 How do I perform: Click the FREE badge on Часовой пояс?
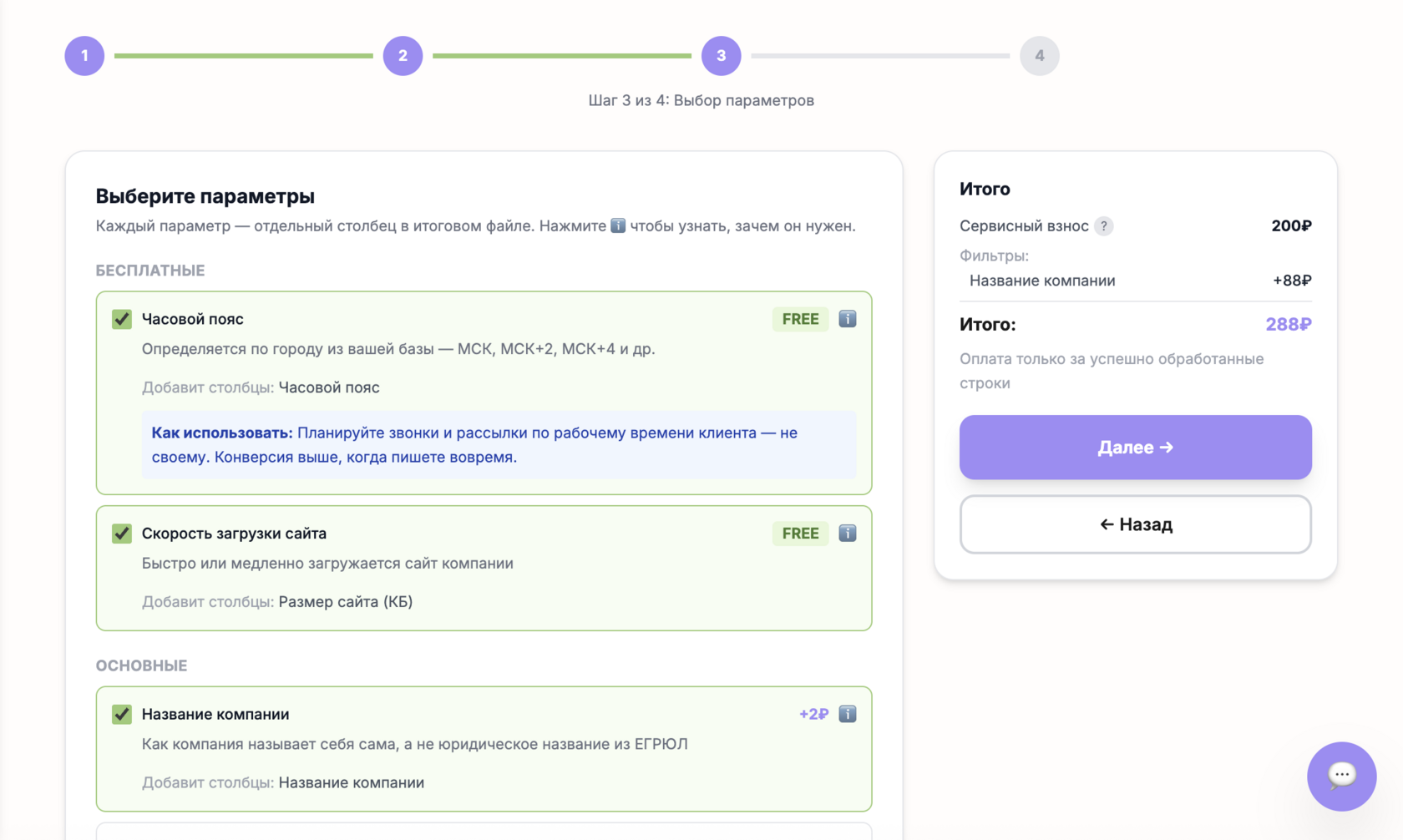(800, 319)
